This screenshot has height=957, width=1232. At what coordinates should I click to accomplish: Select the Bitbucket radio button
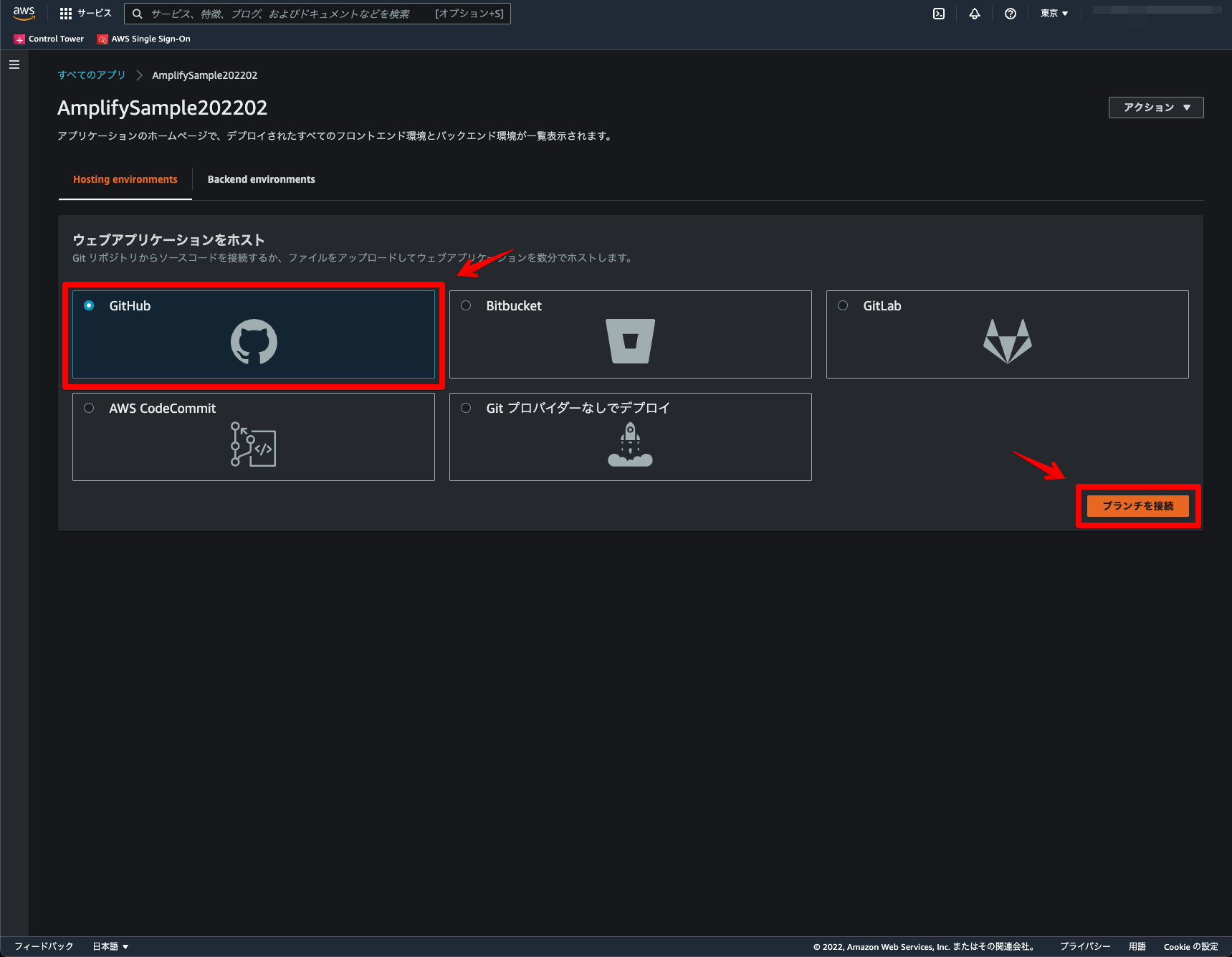click(x=466, y=305)
